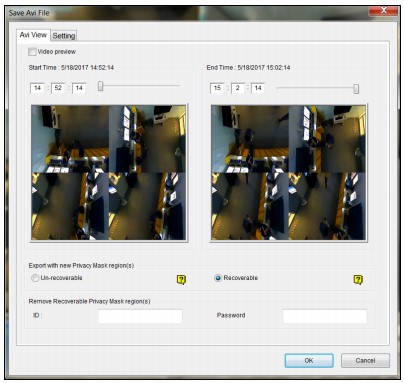
Task: Click the start time video thumbnail
Action: coord(109,173)
